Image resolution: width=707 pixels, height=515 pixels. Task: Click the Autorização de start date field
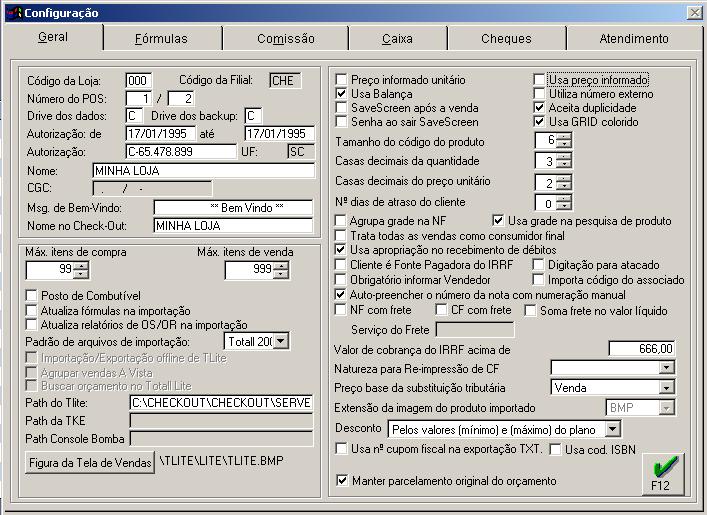tap(161, 133)
